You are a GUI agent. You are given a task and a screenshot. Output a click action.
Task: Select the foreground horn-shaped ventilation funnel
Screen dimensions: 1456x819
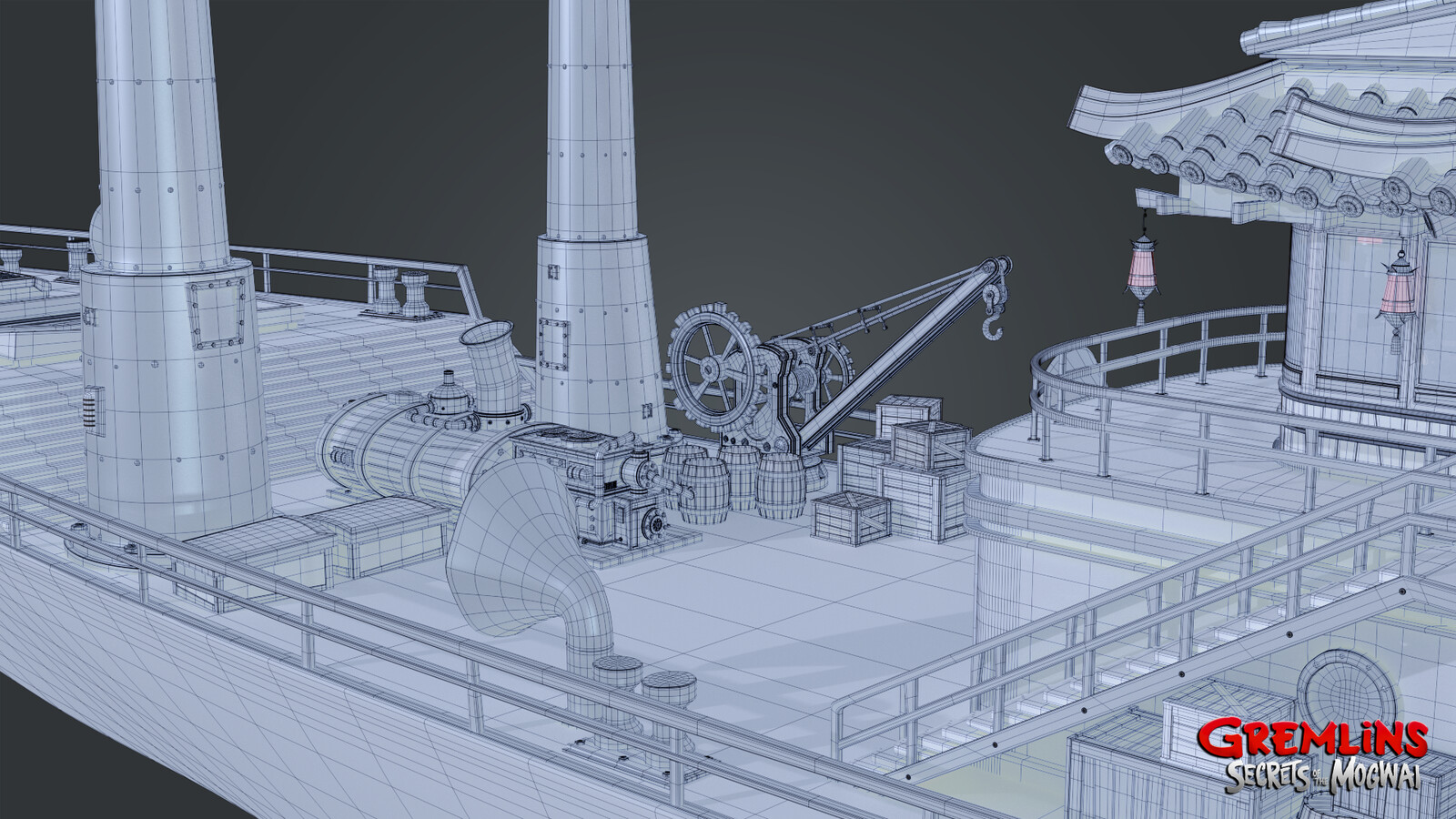pyautogui.click(x=528, y=564)
